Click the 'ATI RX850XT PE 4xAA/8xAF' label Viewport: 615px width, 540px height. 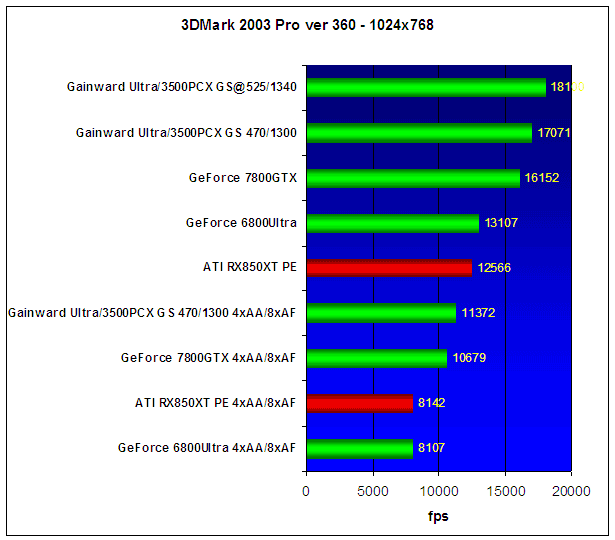coord(215,403)
